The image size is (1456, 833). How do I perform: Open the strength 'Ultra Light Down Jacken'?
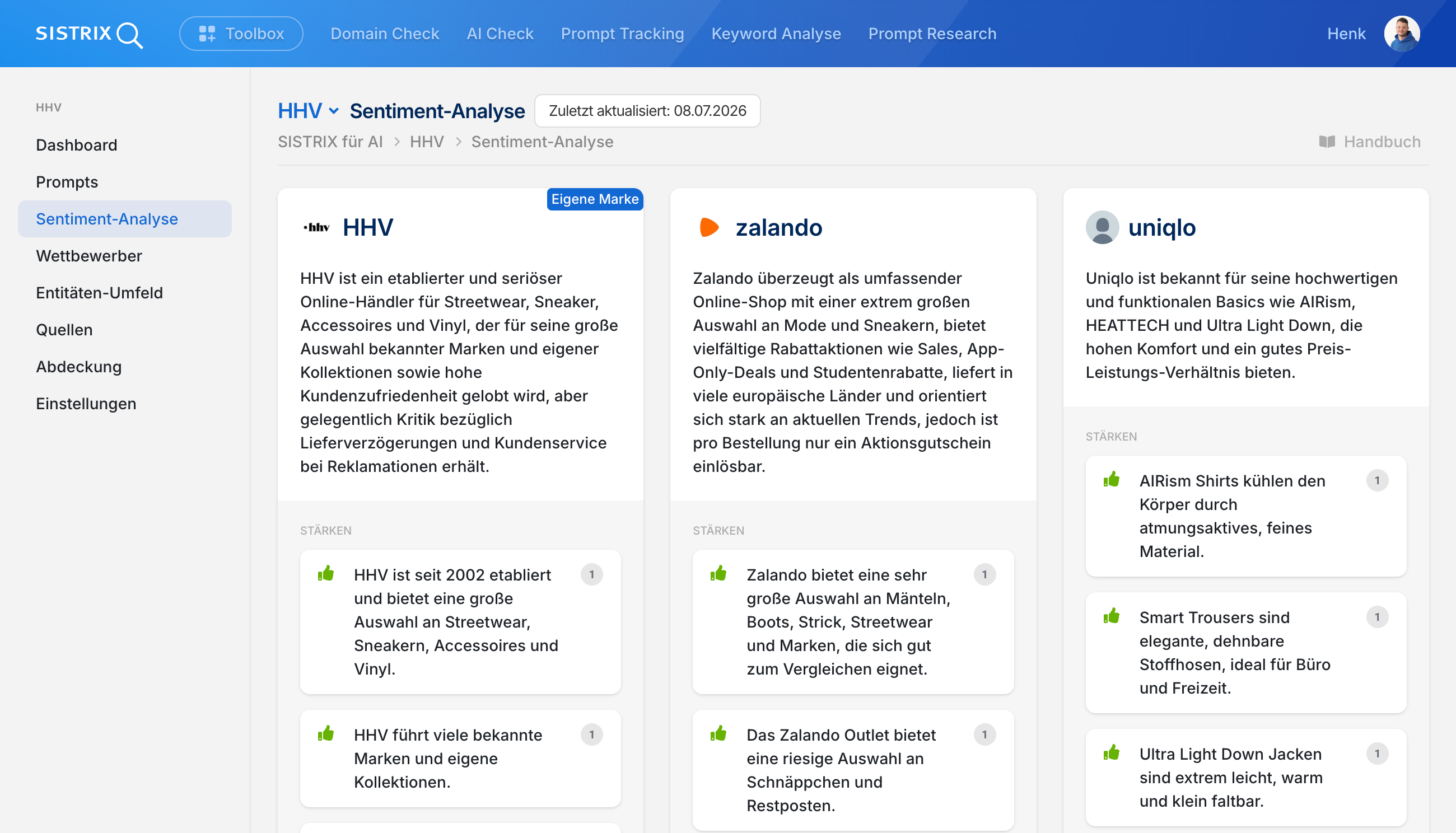click(x=1245, y=778)
